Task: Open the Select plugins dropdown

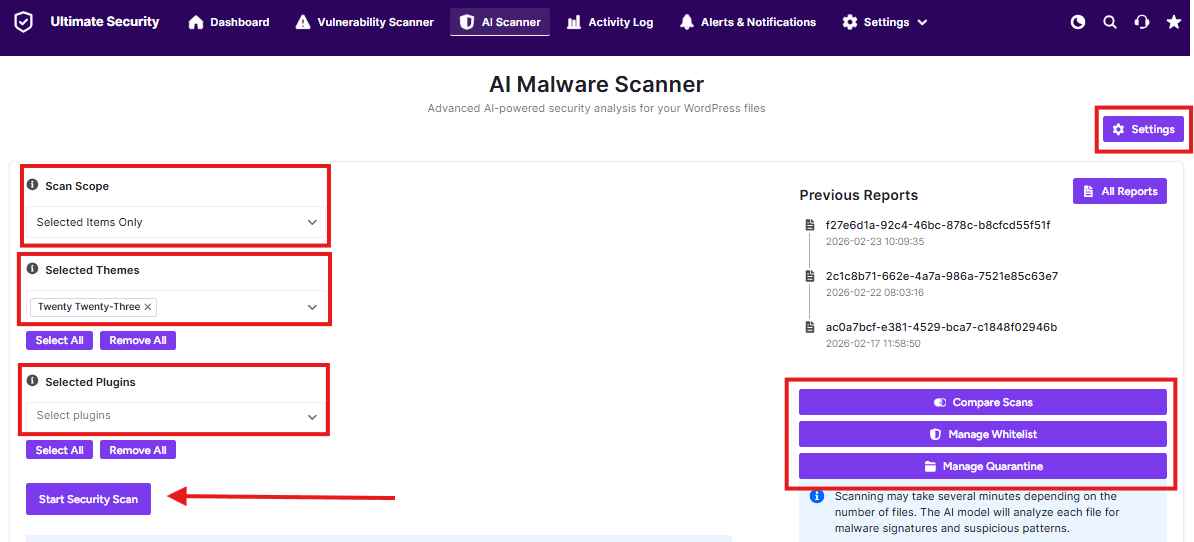Action: click(176, 416)
